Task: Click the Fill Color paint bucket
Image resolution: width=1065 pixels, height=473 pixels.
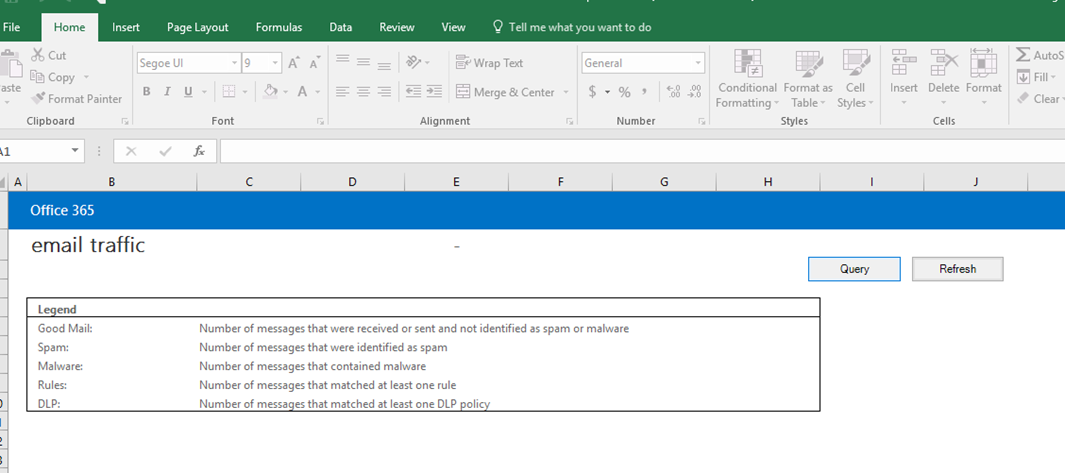Action: [x=270, y=92]
